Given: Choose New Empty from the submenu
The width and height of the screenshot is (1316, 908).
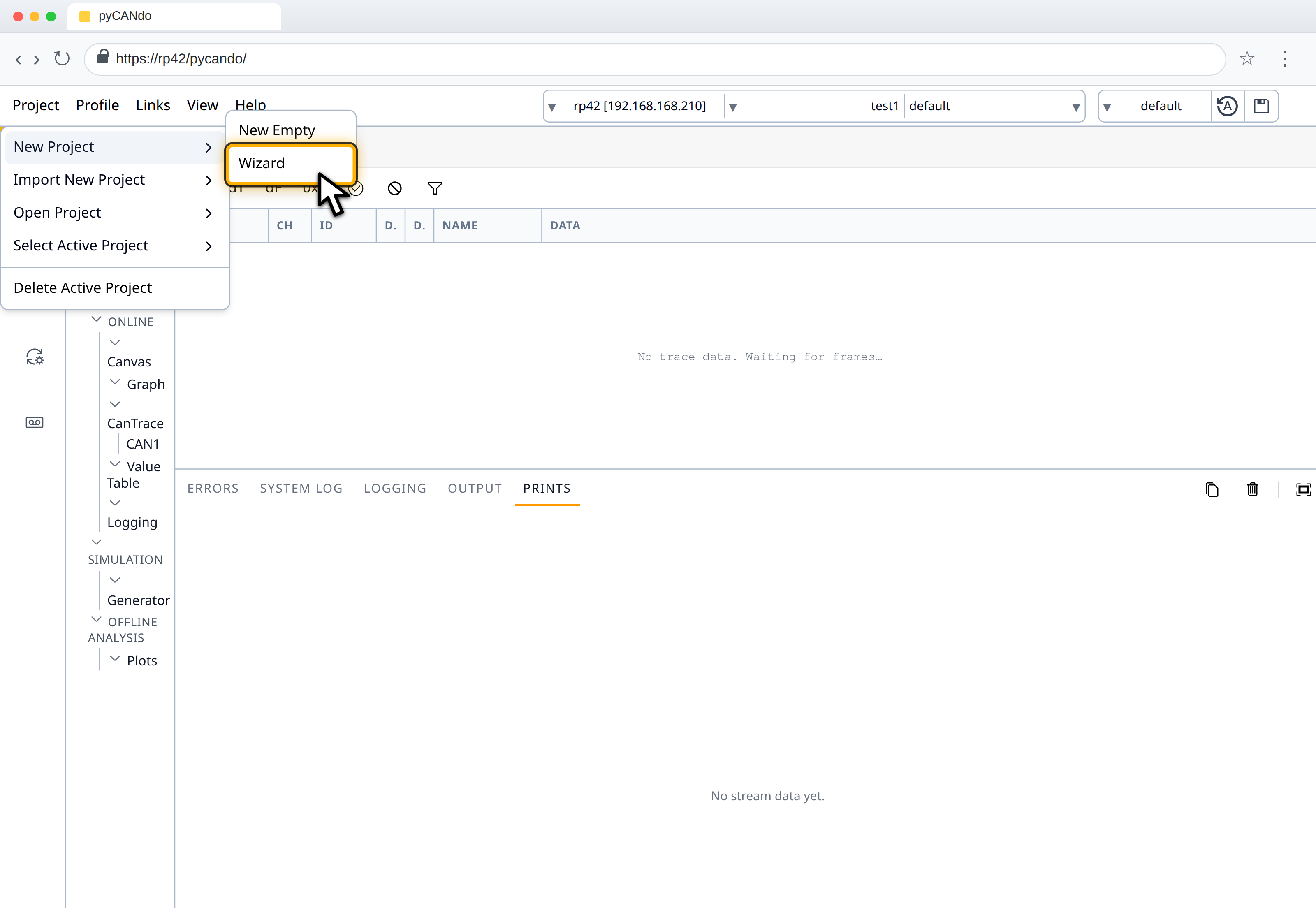Looking at the screenshot, I should 291,130.
